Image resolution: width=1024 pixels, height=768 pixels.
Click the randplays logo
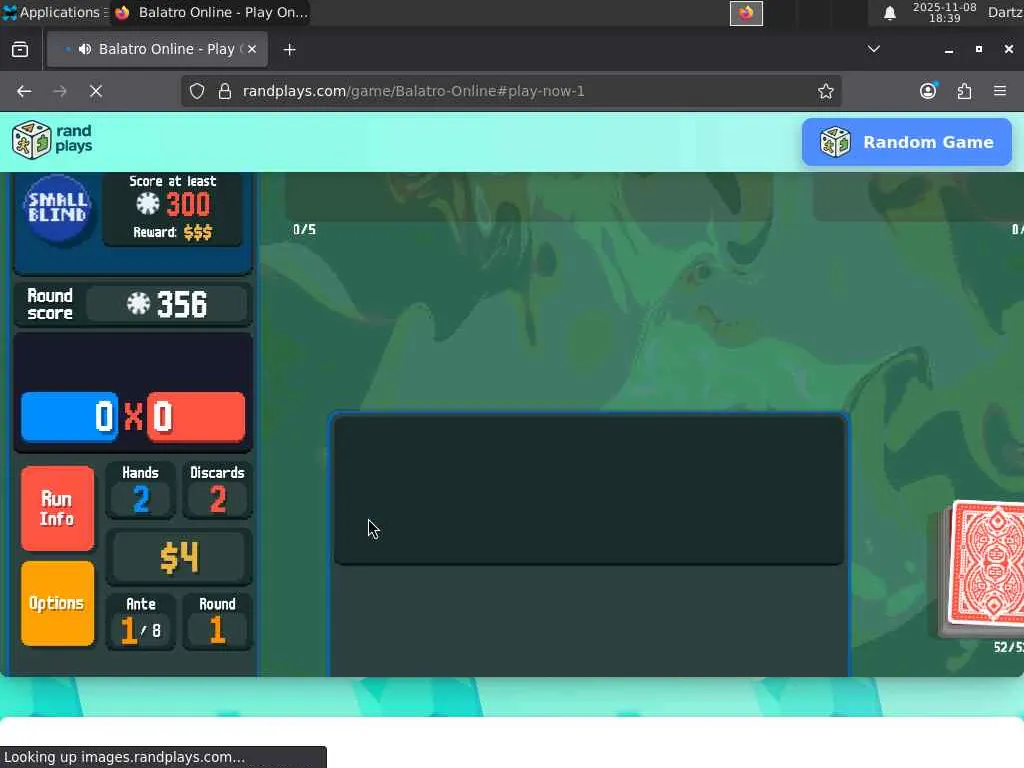[52, 139]
